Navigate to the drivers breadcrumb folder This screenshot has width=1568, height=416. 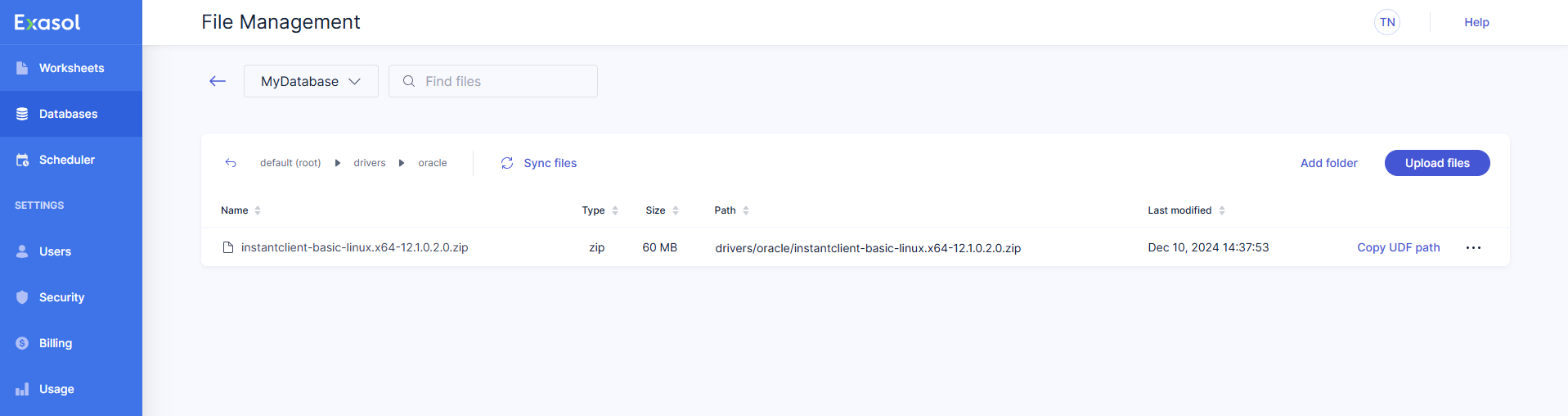369,163
